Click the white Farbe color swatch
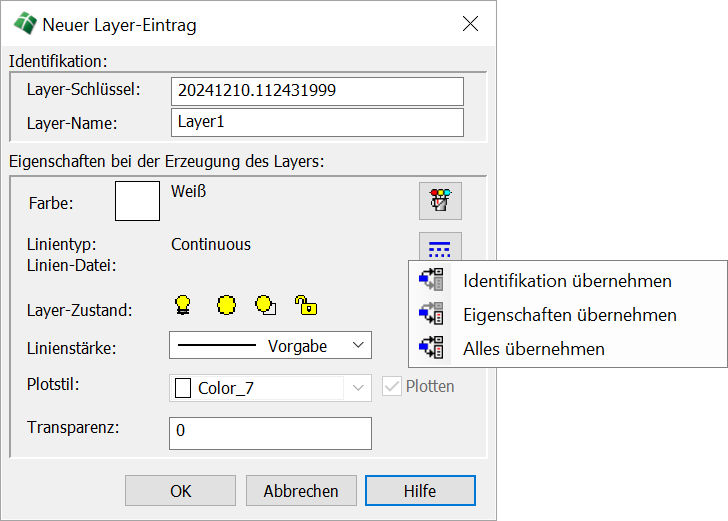 point(138,201)
